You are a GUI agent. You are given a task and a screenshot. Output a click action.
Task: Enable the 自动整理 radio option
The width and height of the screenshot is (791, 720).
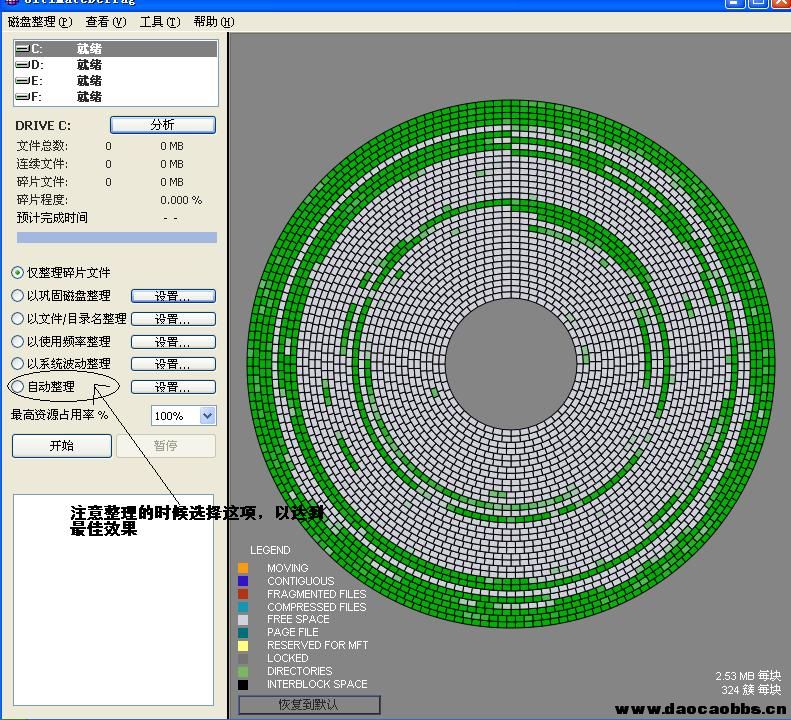point(18,386)
